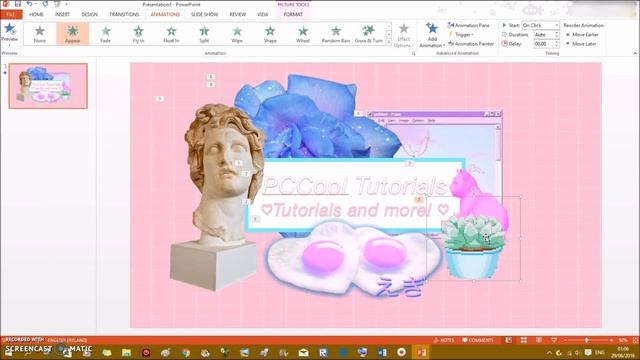The height and width of the screenshot is (360, 640).
Task: Open the Picture Tools FORMAT tab
Action: 293,14
